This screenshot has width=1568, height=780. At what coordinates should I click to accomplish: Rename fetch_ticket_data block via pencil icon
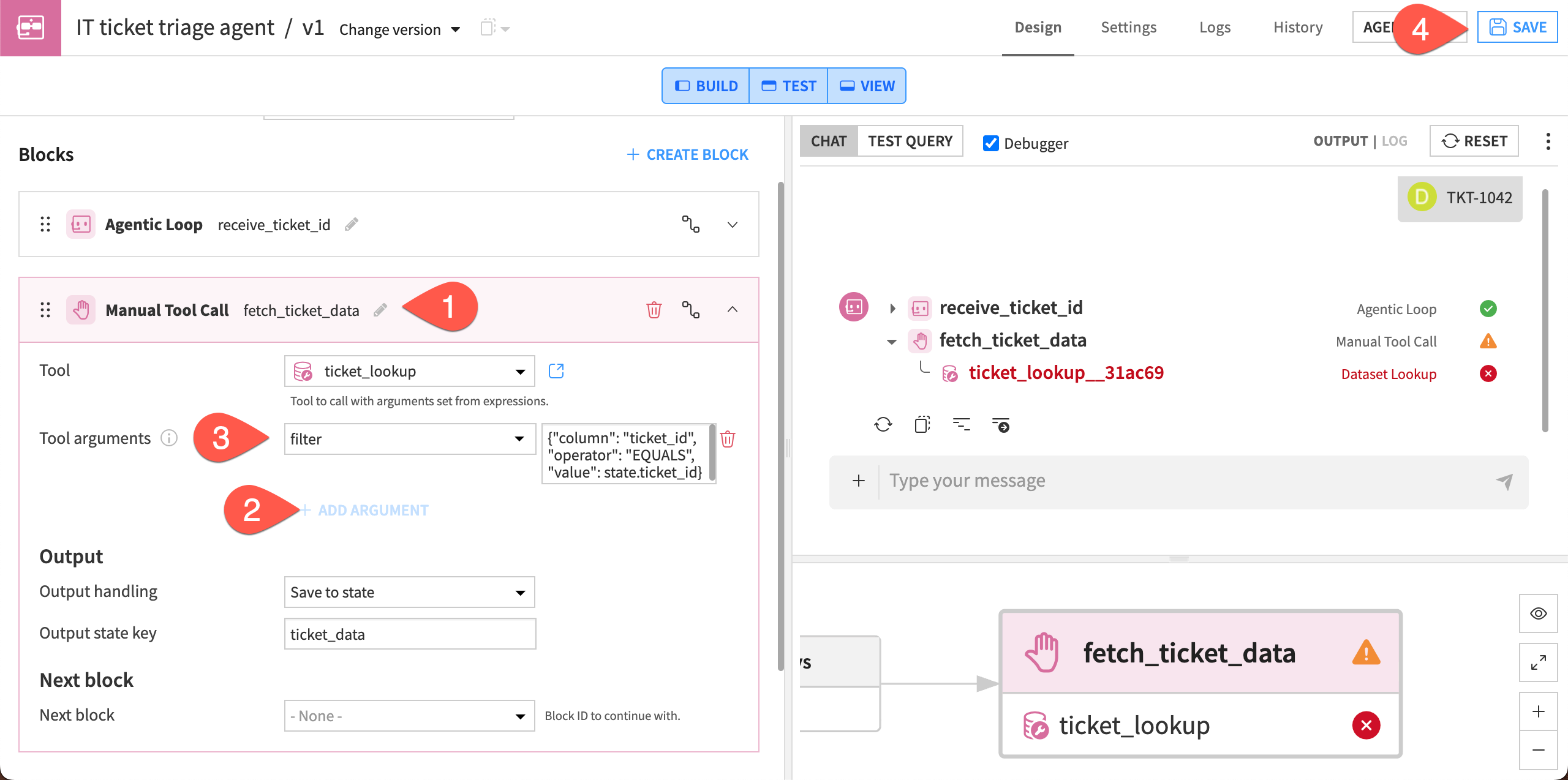tap(380, 310)
